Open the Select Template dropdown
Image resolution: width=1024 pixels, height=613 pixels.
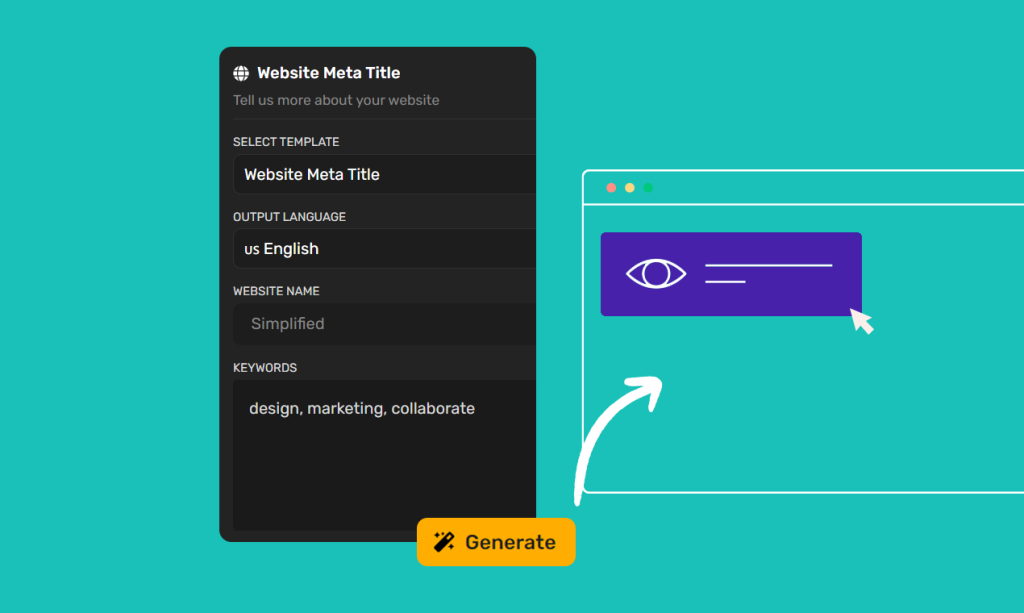pyautogui.click(x=384, y=174)
